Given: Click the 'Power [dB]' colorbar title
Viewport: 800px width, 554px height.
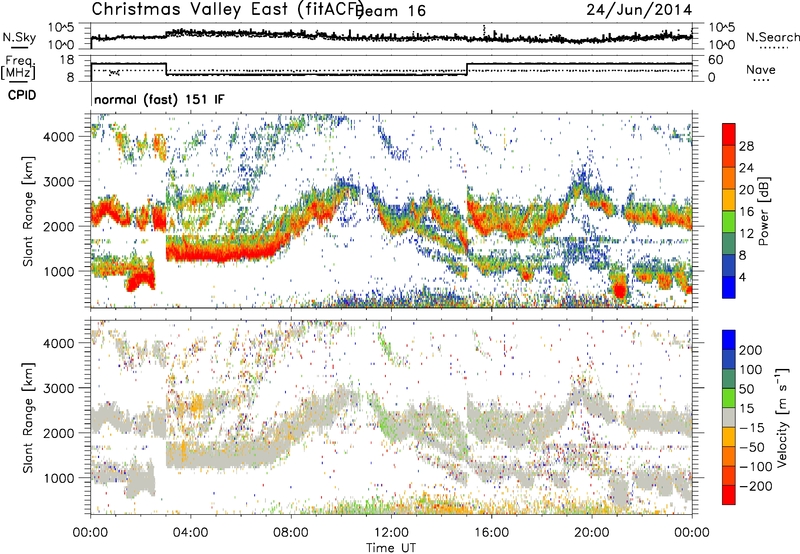Looking at the screenshot, I should click(x=763, y=211).
